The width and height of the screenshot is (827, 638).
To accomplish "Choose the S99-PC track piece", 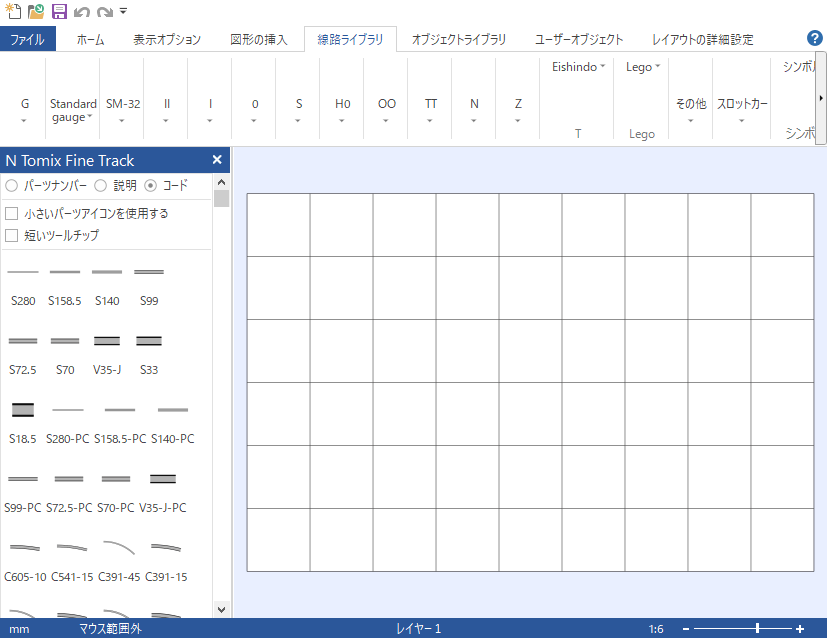I will pos(23,492).
